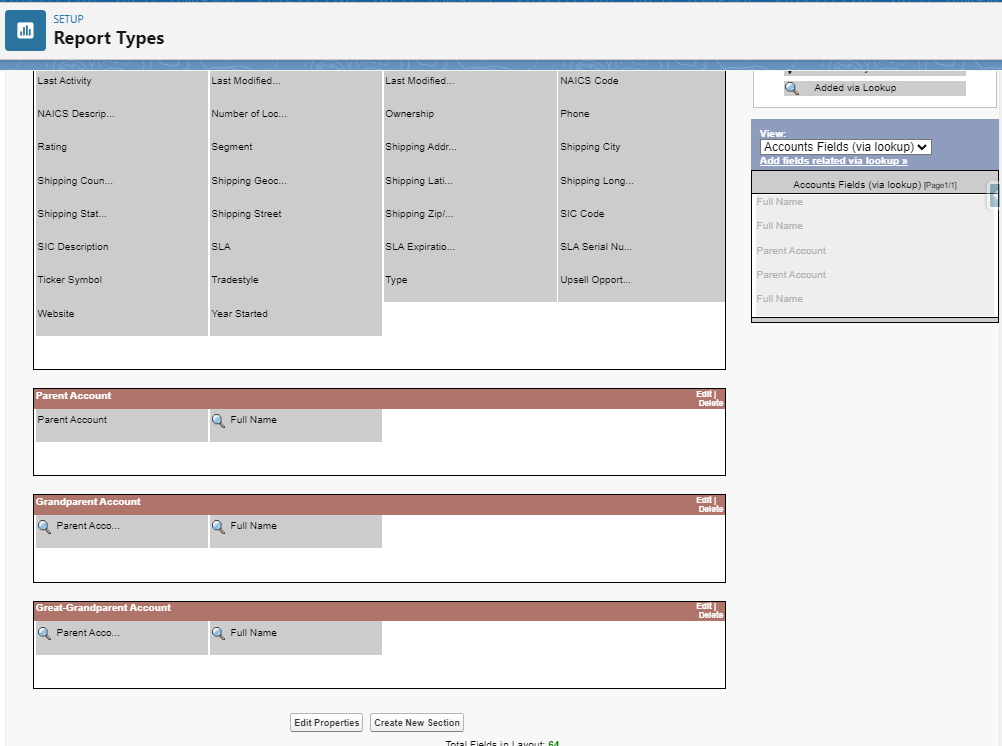Click Add fields related via lookup link

click(x=833, y=161)
